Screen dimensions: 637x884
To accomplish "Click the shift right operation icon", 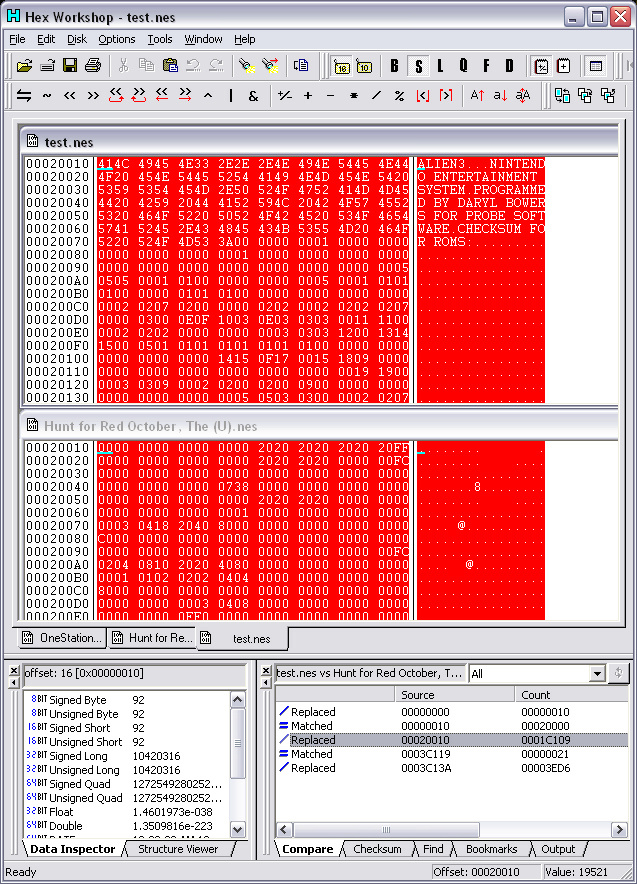I will pos(93,96).
